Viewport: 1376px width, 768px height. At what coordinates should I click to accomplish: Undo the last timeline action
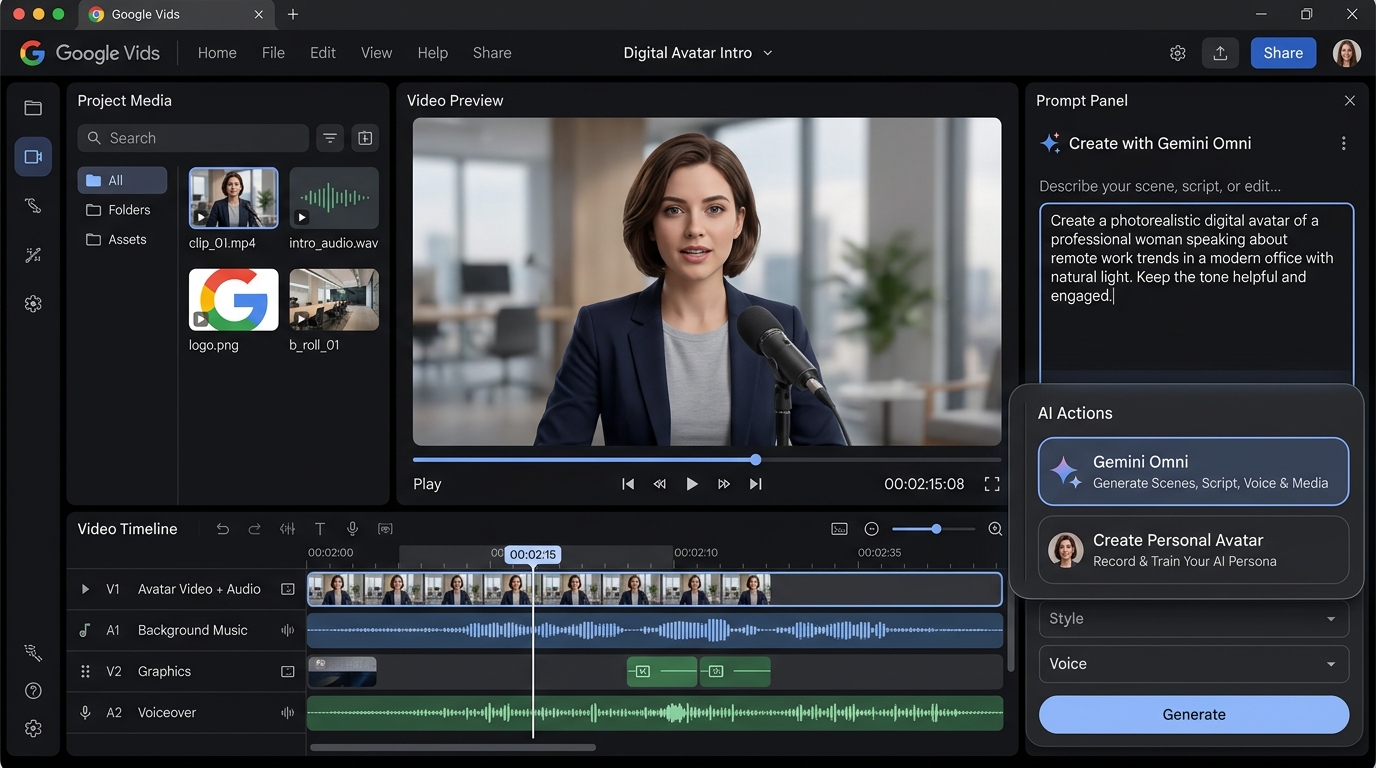click(223, 529)
